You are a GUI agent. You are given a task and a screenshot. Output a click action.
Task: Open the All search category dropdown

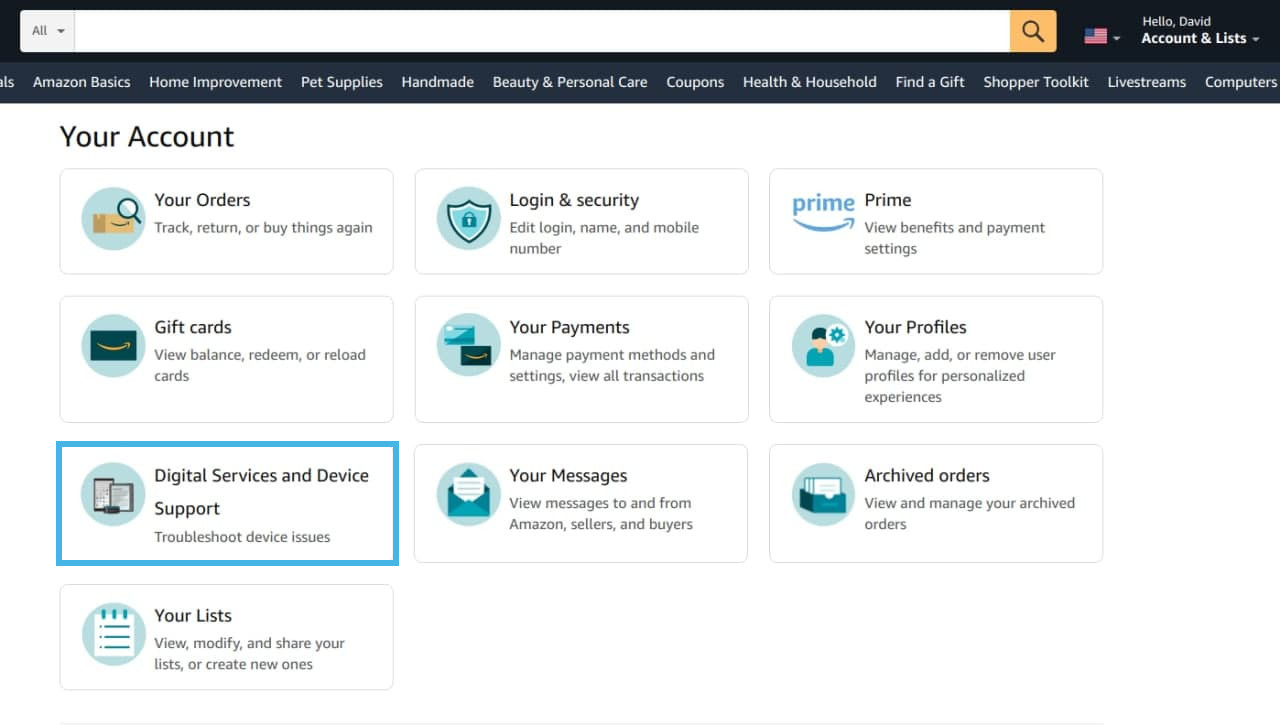click(47, 31)
